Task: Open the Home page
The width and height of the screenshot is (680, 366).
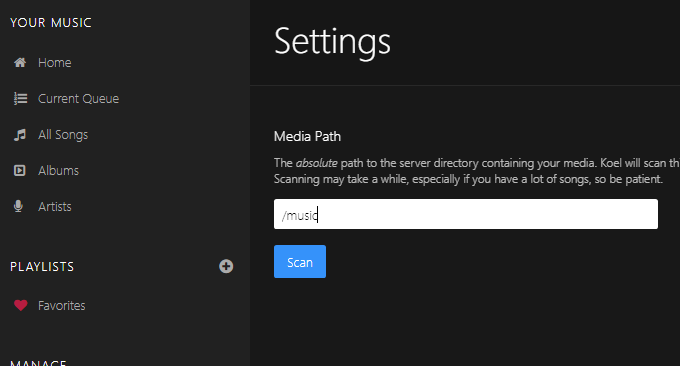Action: (55, 62)
